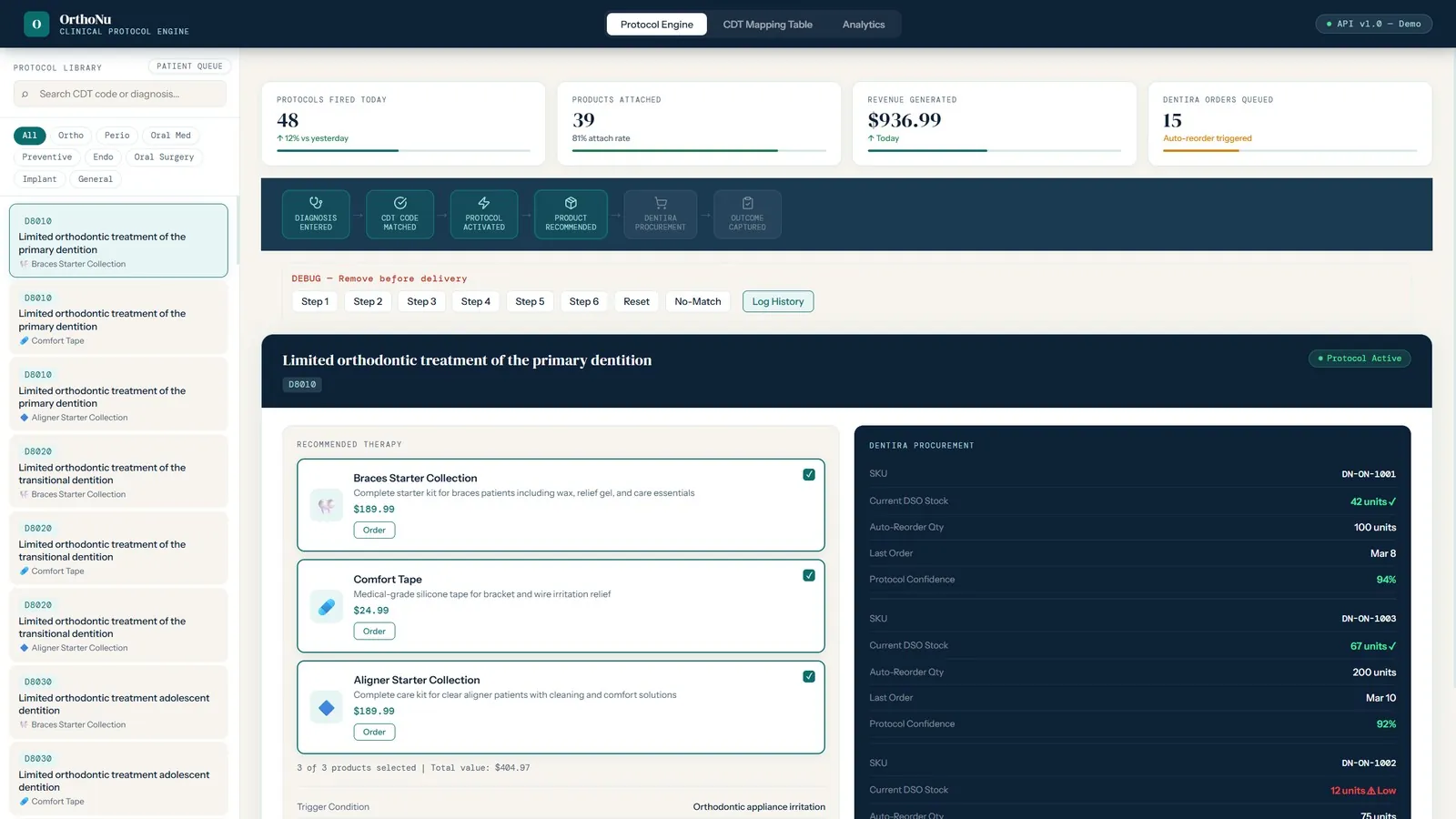Click the search magnifier icon
Viewport: 1456px width, 819px height.
click(25, 94)
